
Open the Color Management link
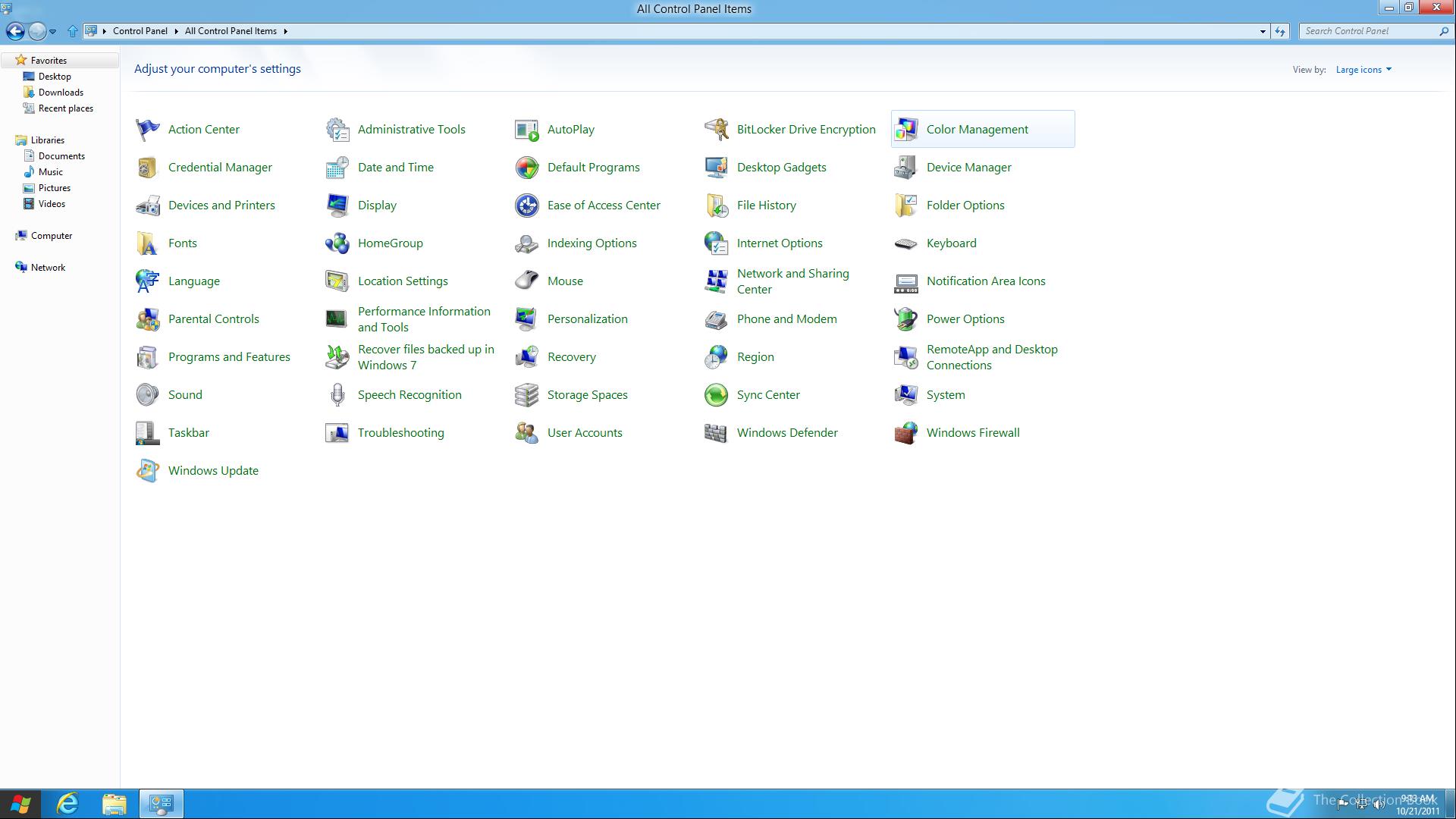pos(977,130)
